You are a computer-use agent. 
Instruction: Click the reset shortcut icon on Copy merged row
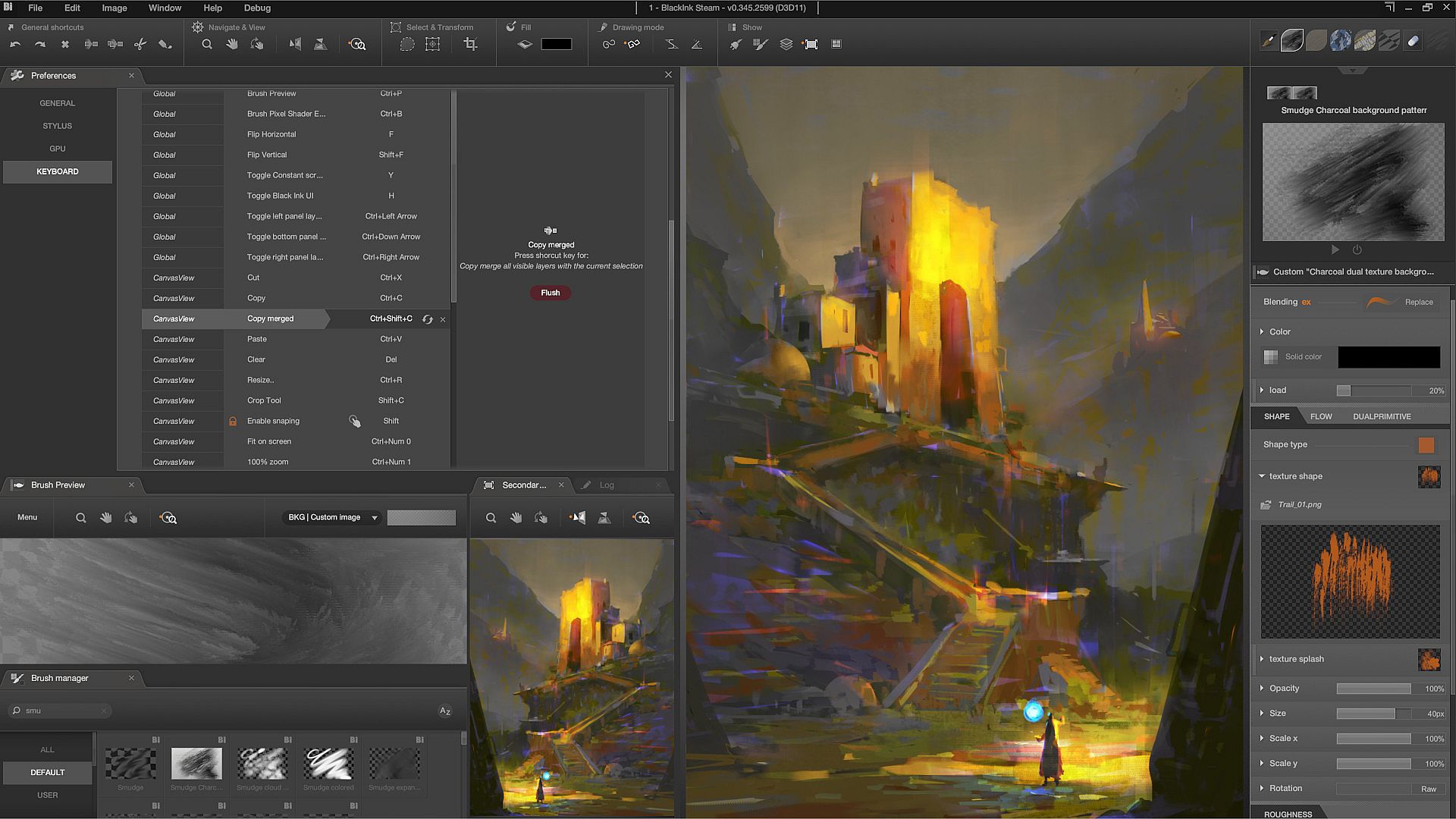(x=428, y=319)
